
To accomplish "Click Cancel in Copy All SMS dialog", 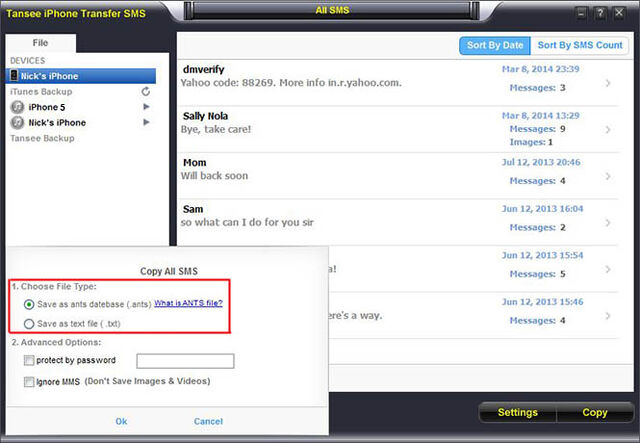I will point(208,421).
